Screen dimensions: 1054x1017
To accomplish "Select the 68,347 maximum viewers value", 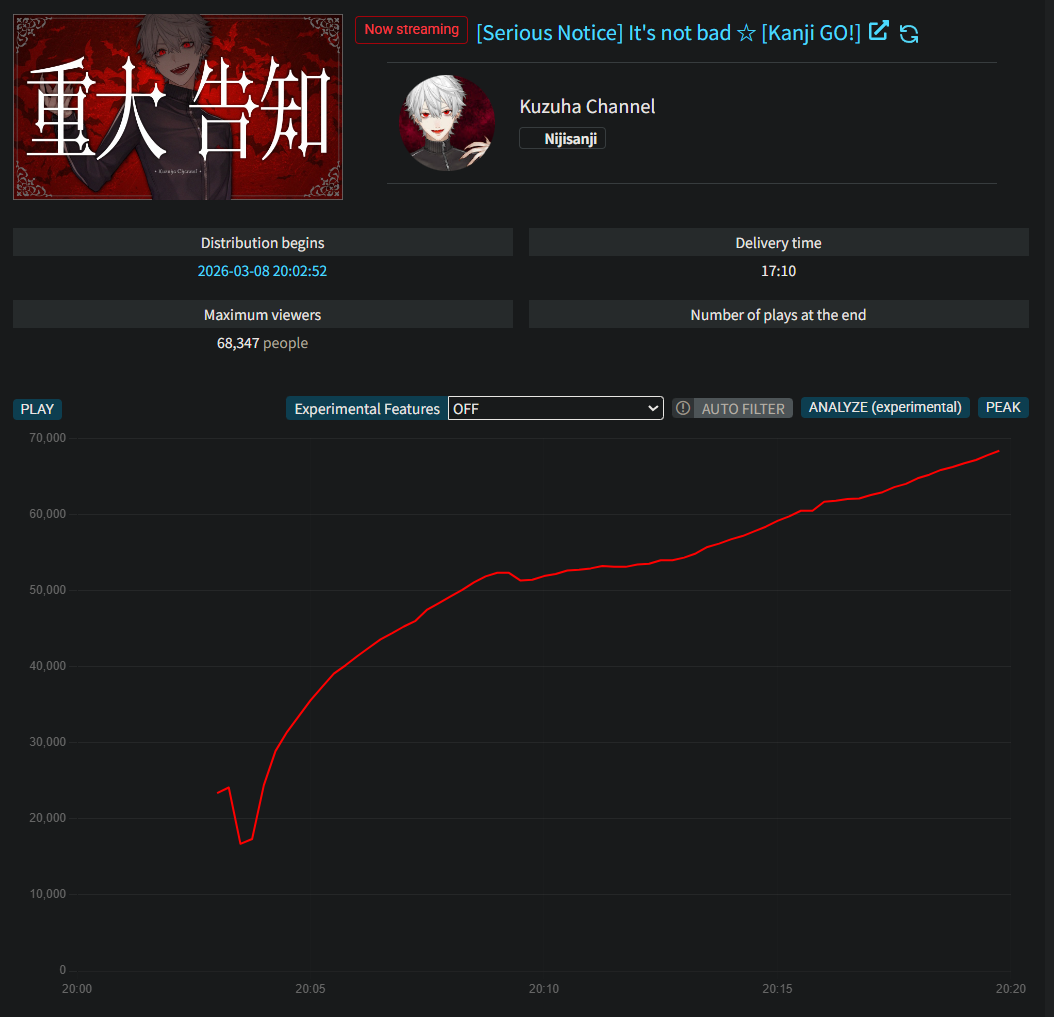I will click(x=238, y=343).
